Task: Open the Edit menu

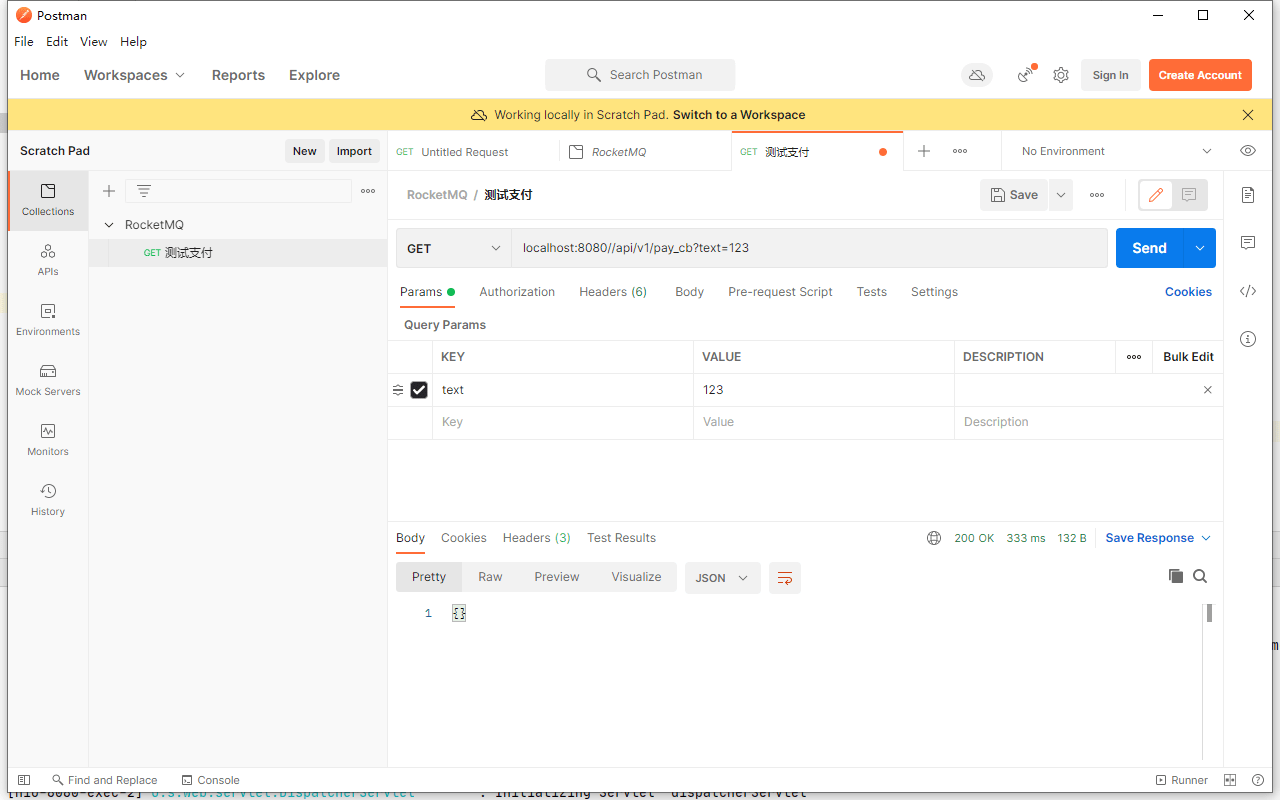Action: (x=57, y=42)
